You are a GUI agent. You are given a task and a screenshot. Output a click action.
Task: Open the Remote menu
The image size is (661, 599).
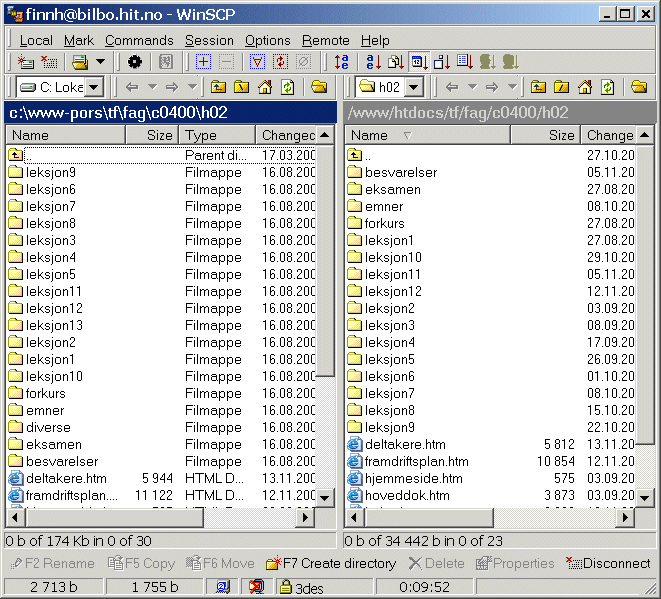click(325, 40)
